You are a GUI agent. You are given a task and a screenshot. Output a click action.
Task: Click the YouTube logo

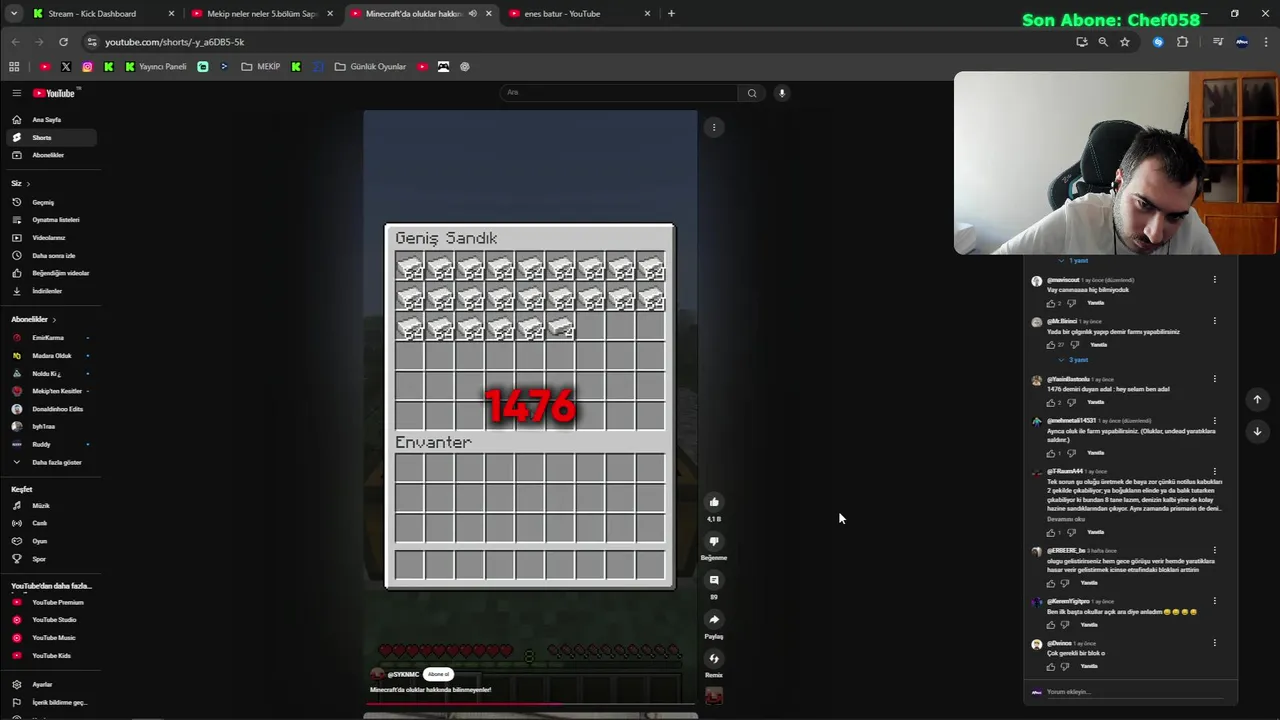pyautogui.click(x=55, y=93)
